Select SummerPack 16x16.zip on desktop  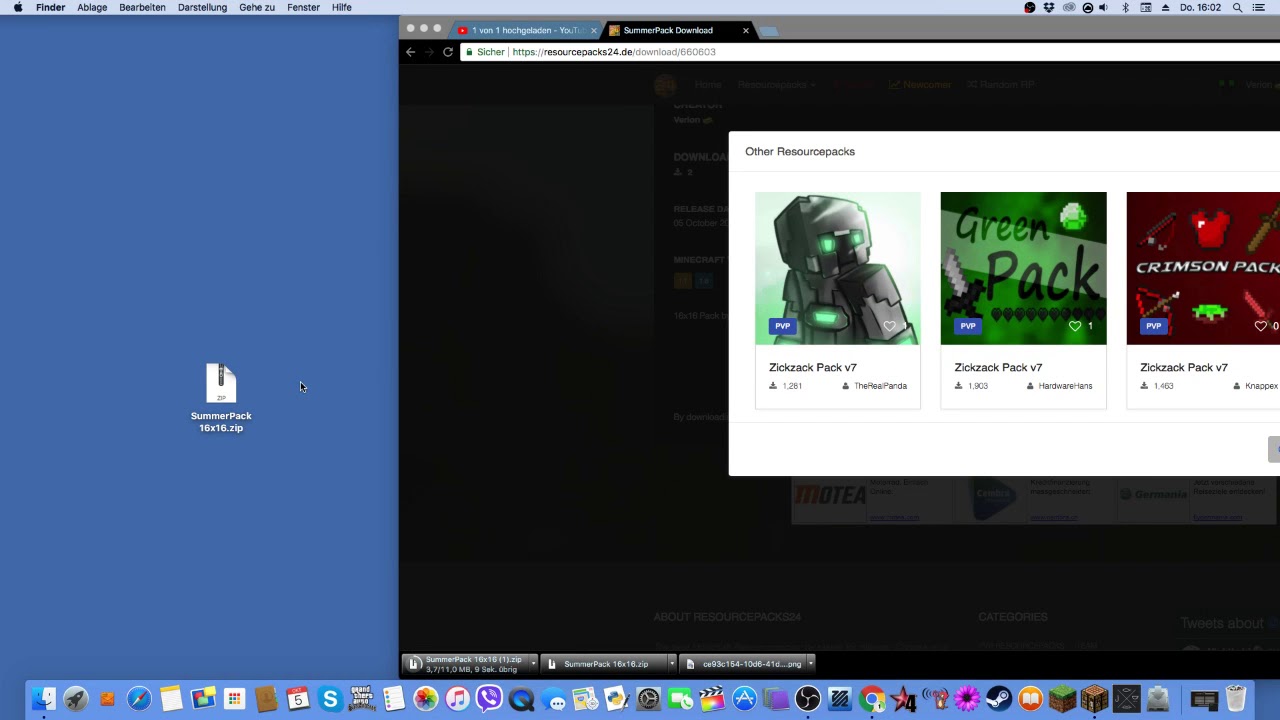pyautogui.click(x=221, y=398)
